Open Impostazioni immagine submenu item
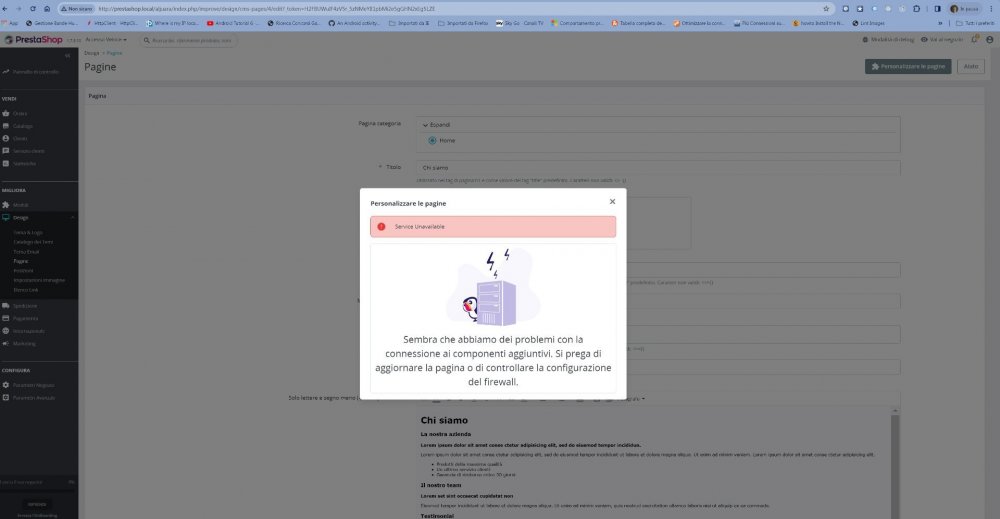This screenshot has height=519, width=1000. tap(39, 281)
